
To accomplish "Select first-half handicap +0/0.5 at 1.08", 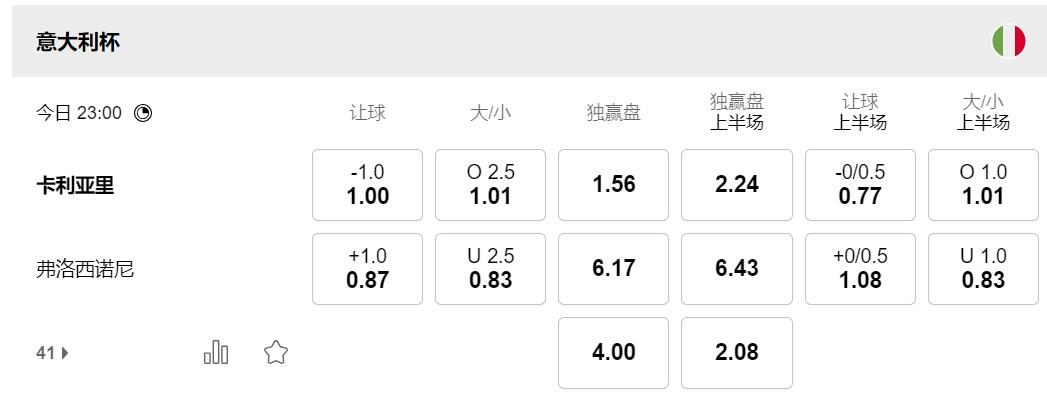I will click(860, 269).
